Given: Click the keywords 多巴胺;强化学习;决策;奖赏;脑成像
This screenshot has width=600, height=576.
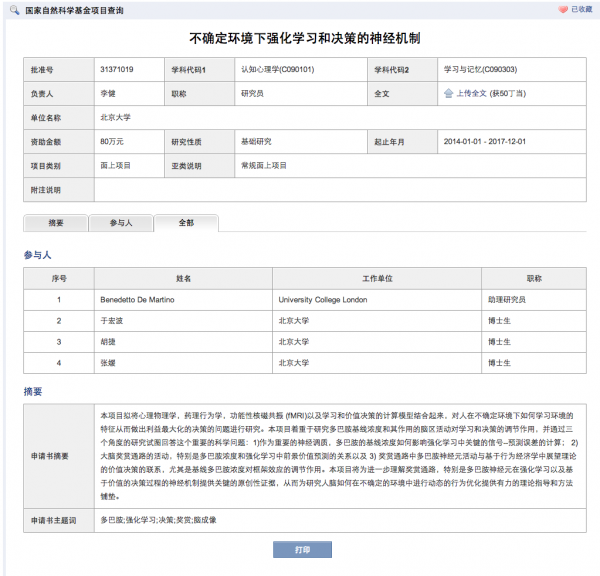Looking at the screenshot, I should click(158, 520).
